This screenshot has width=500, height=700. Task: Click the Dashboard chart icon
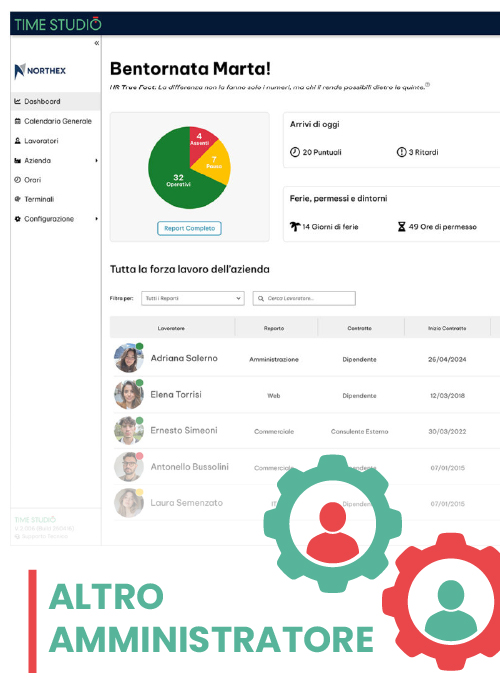pos(17,101)
